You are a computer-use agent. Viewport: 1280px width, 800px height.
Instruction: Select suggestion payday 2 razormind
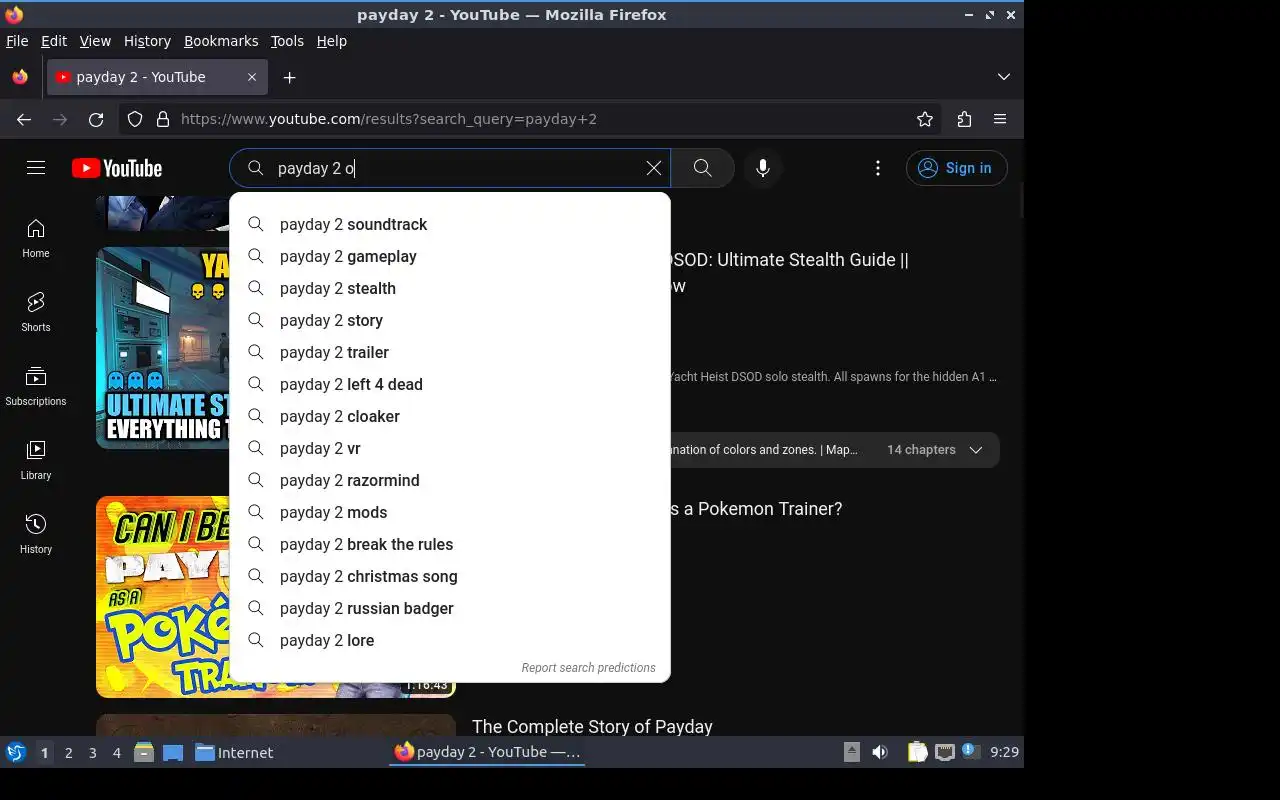450,480
